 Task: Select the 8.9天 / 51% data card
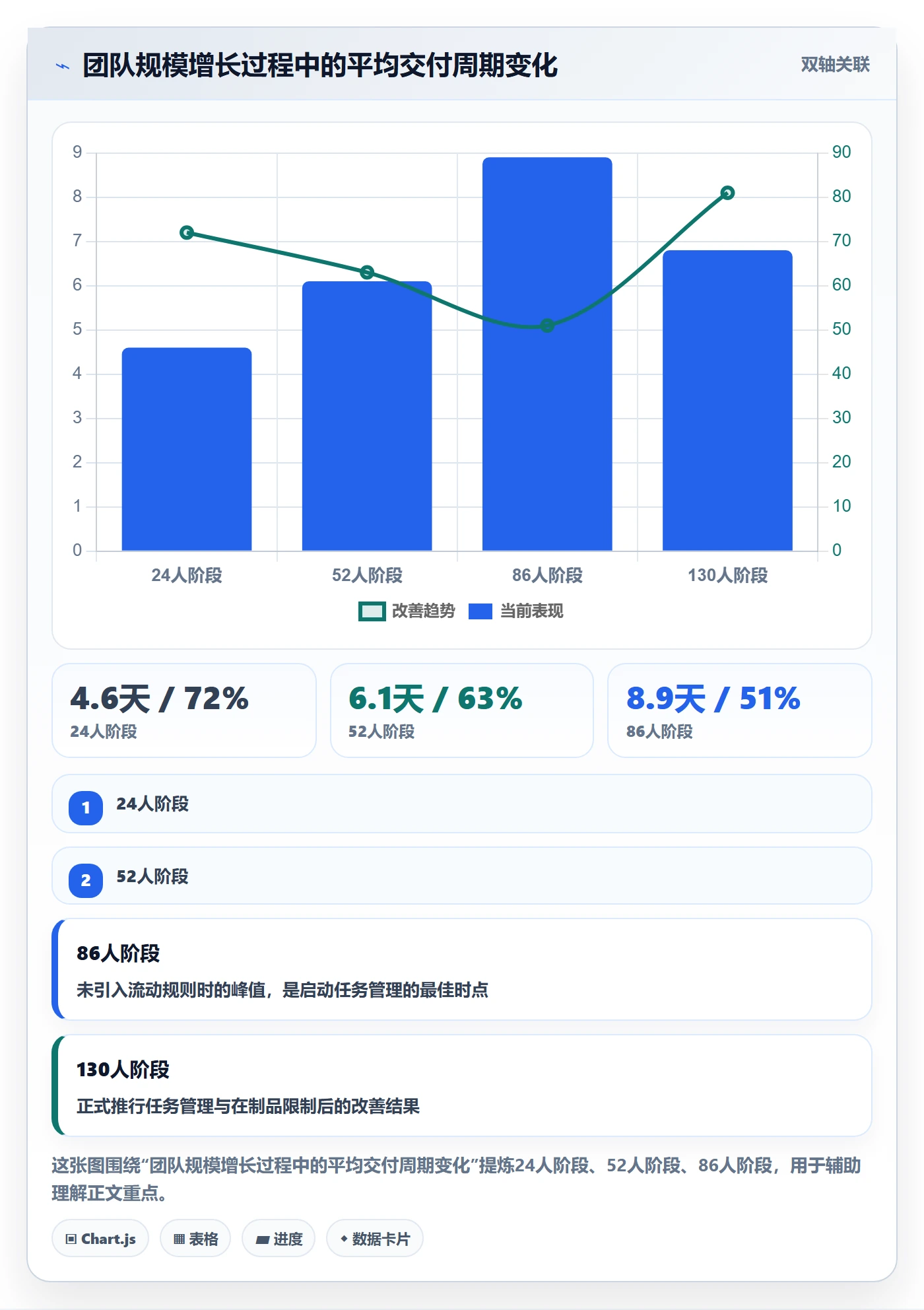pos(740,710)
